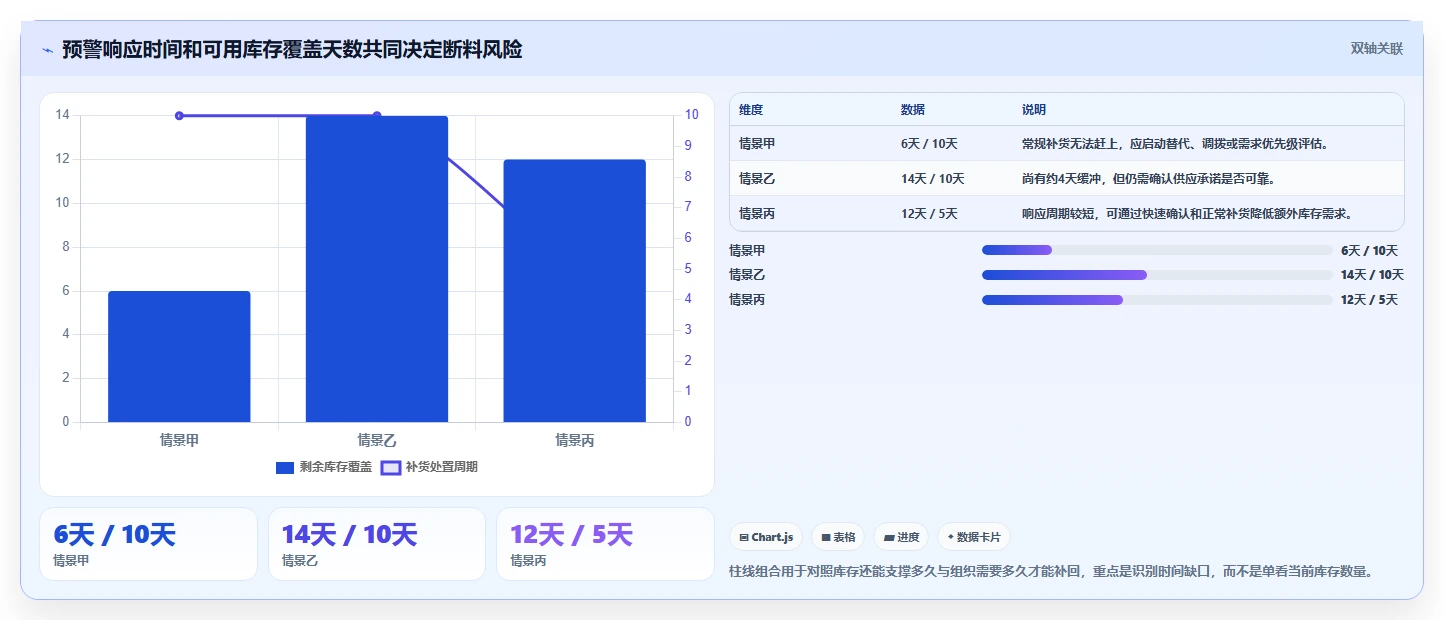Toggle 补货处置周期 legend item
This screenshot has height=620, width=1444.
click(429, 467)
